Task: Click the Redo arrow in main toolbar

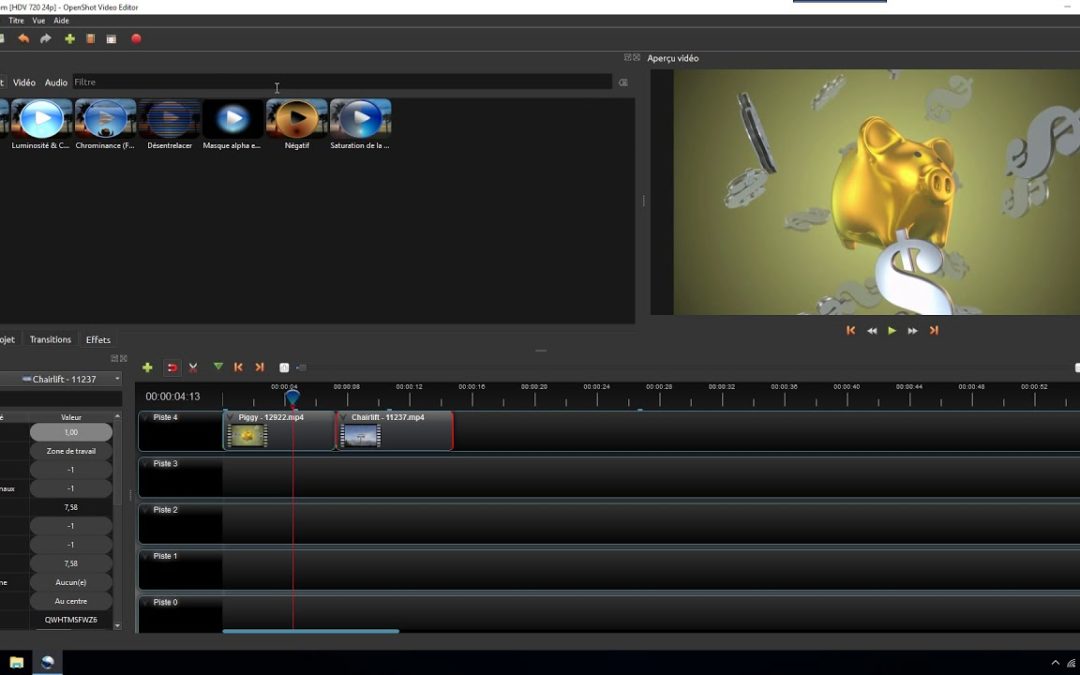Action: [45, 39]
